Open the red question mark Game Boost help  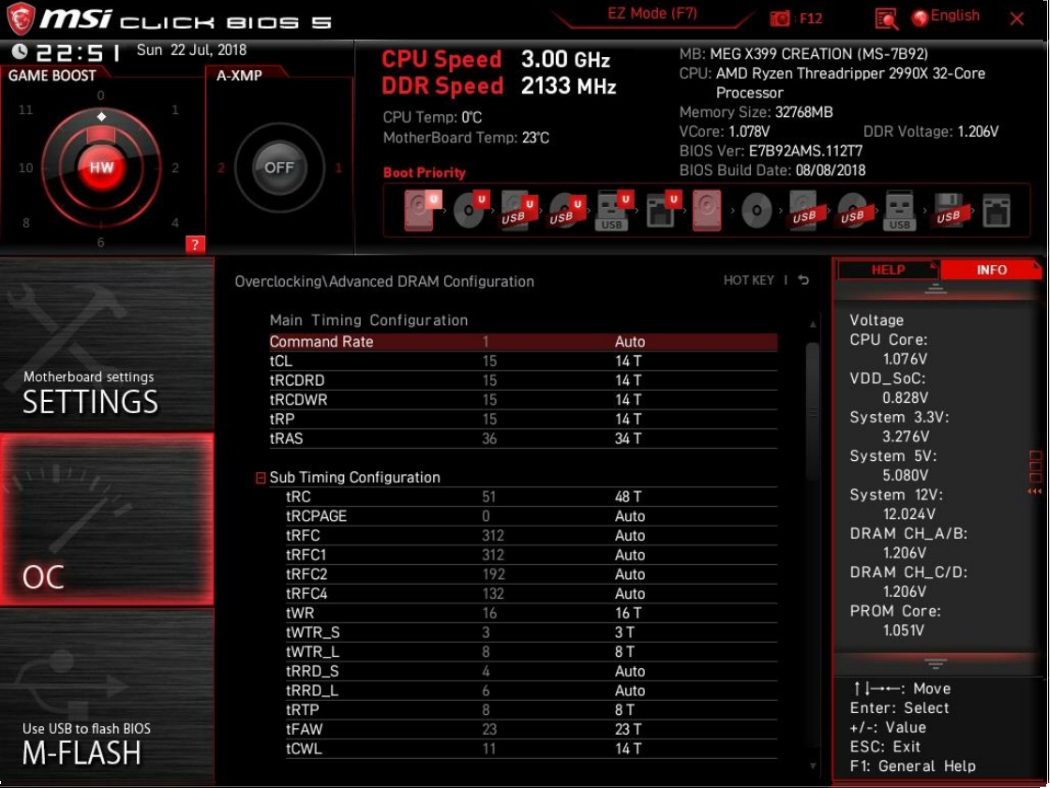click(x=195, y=244)
